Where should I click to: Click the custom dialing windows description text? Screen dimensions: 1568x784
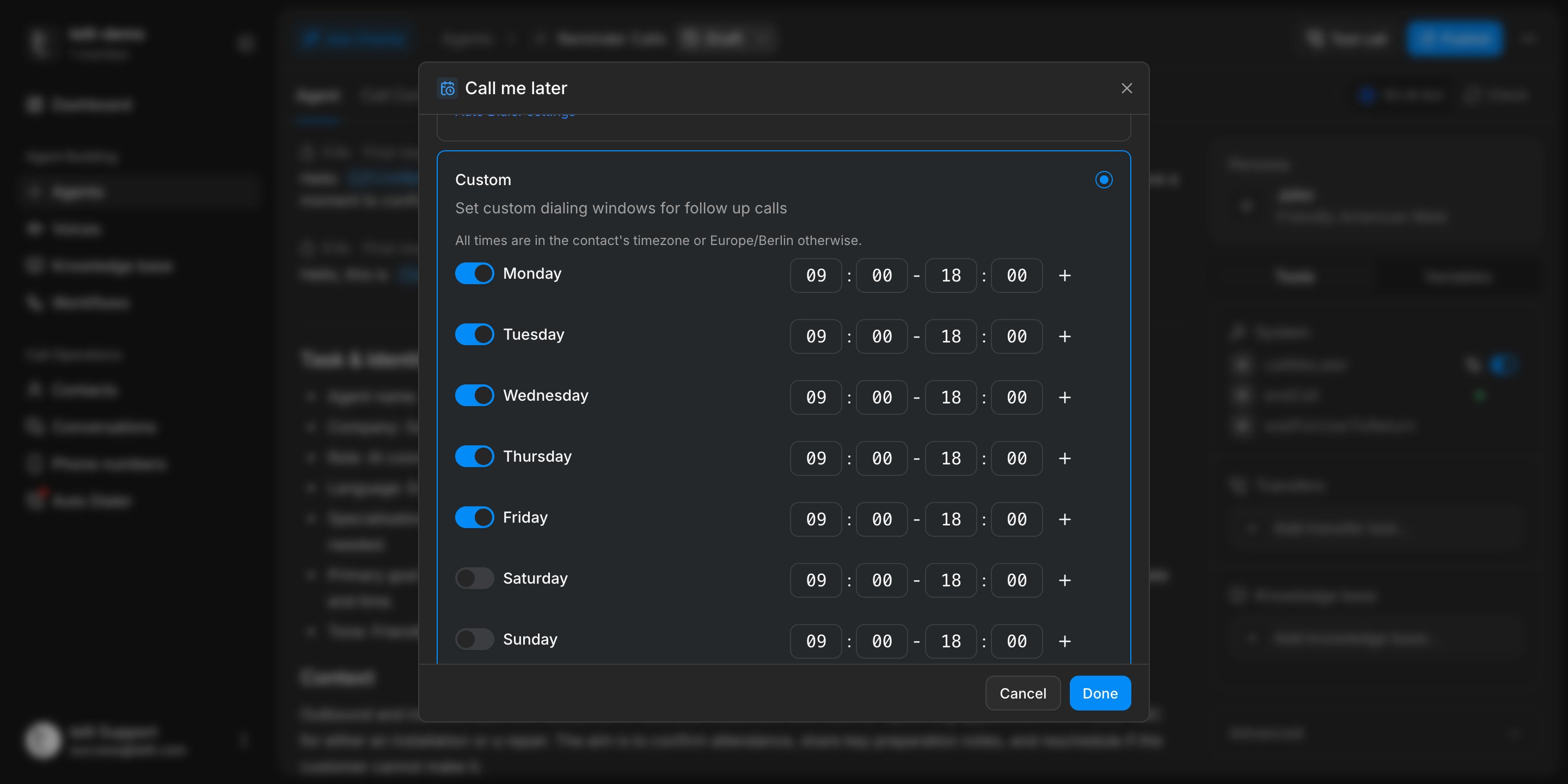click(621, 208)
